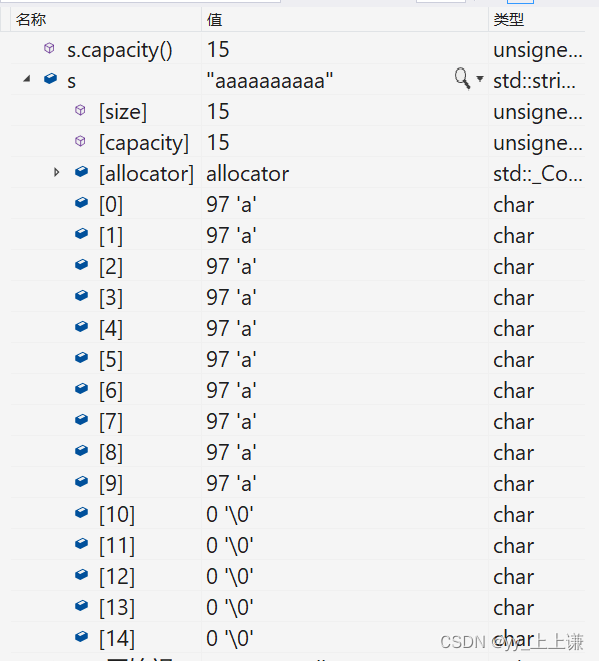The width and height of the screenshot is (599, 661).
Task: Open the text visualizer magnifier for s
Action: (462, 78)
